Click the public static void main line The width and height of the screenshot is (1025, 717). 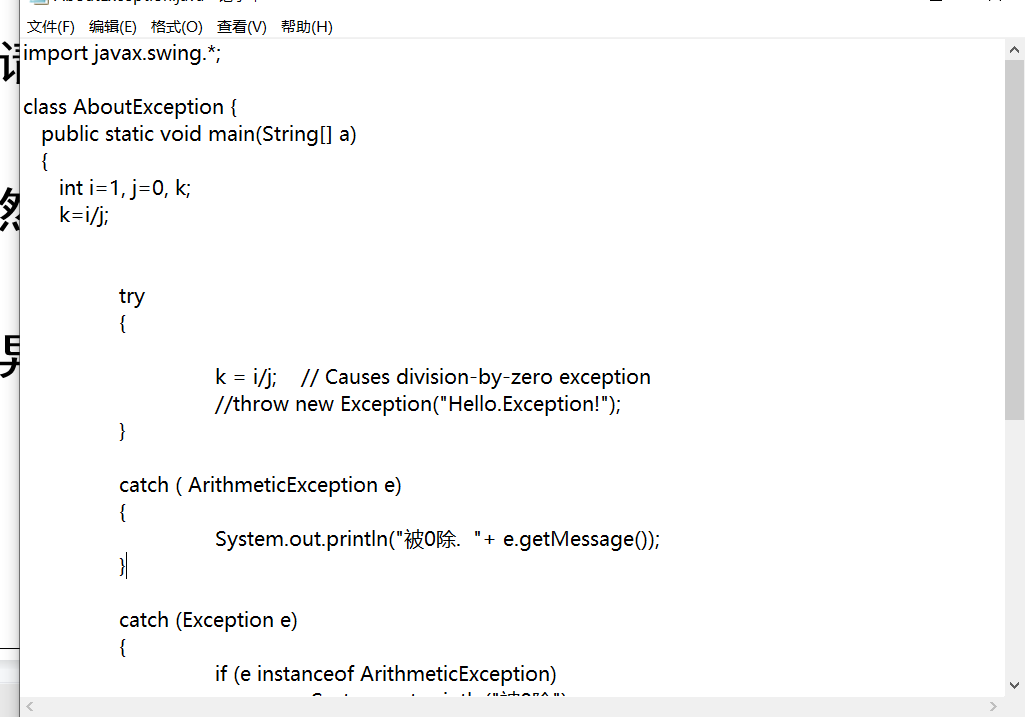coord(198,134)
